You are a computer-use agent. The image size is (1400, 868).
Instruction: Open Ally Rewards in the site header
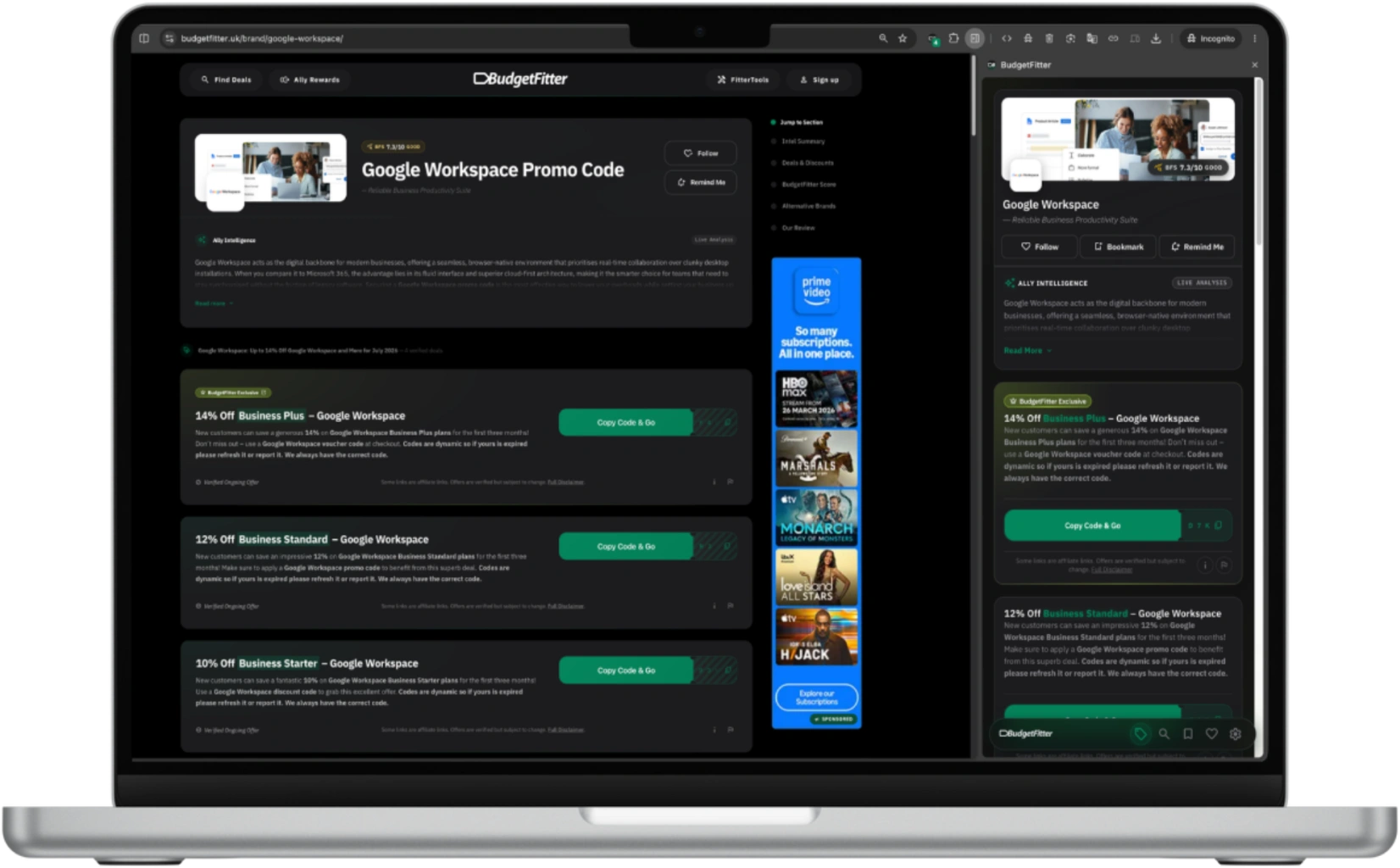tap(310, 80)
